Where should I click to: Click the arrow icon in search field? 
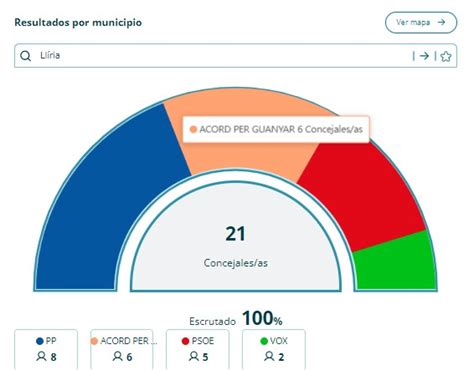tap(424, 56)
